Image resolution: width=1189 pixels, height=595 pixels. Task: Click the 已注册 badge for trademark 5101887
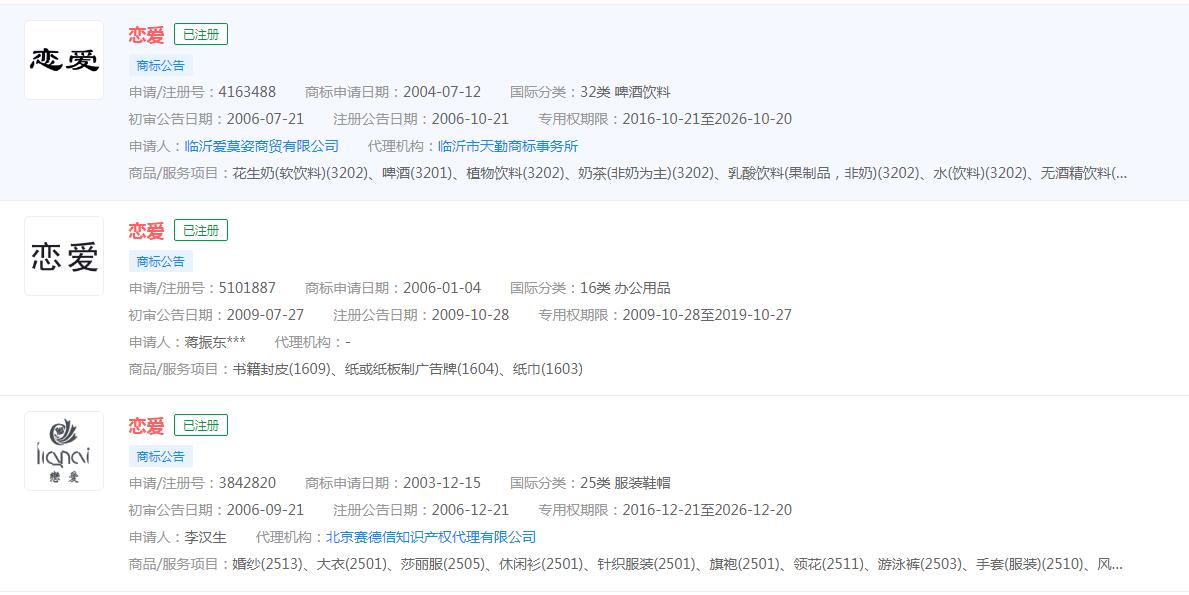pyautogui.click(x=201, y=230)
